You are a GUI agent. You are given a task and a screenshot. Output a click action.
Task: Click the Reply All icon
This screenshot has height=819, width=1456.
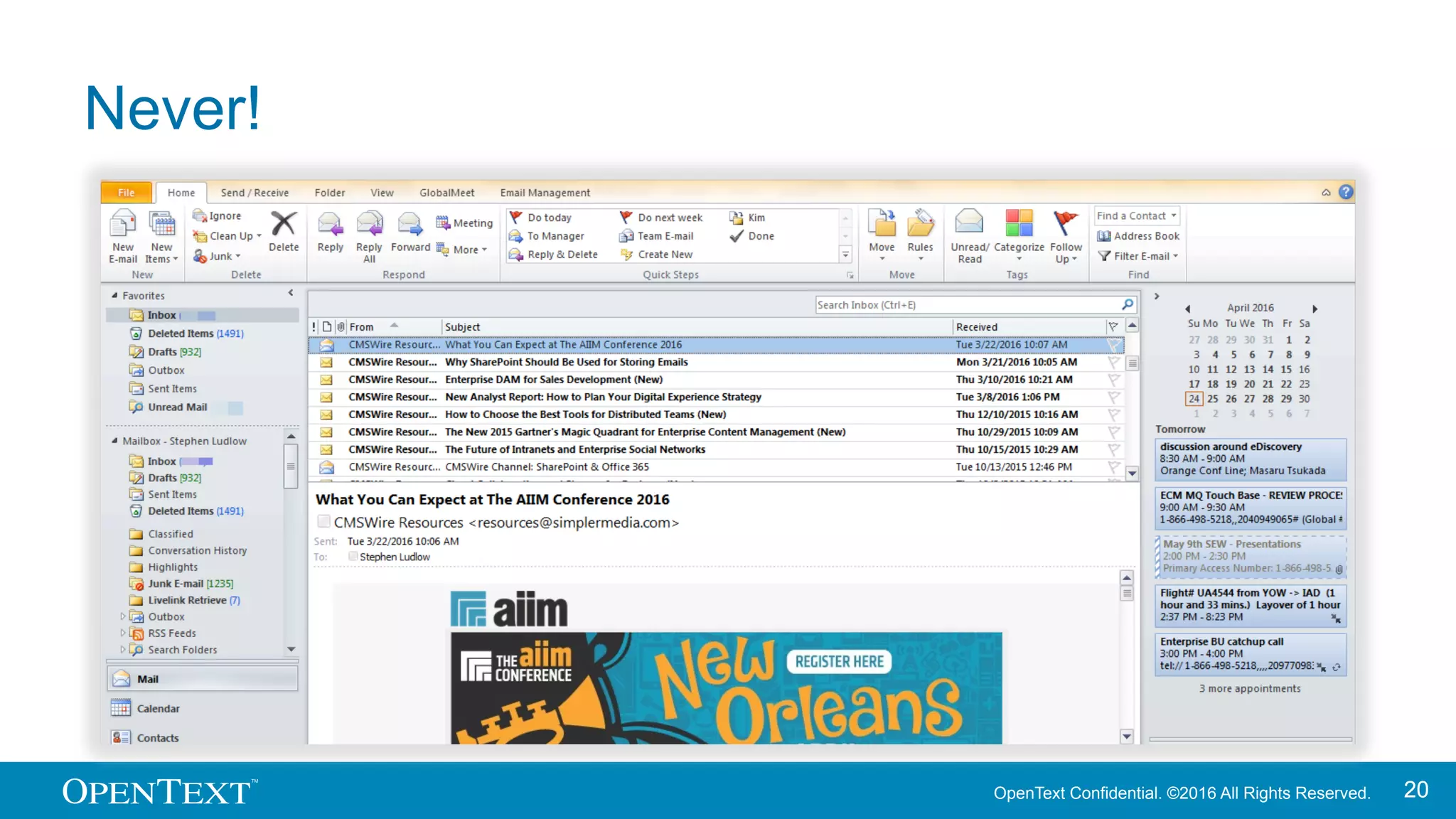click(369, 224)
